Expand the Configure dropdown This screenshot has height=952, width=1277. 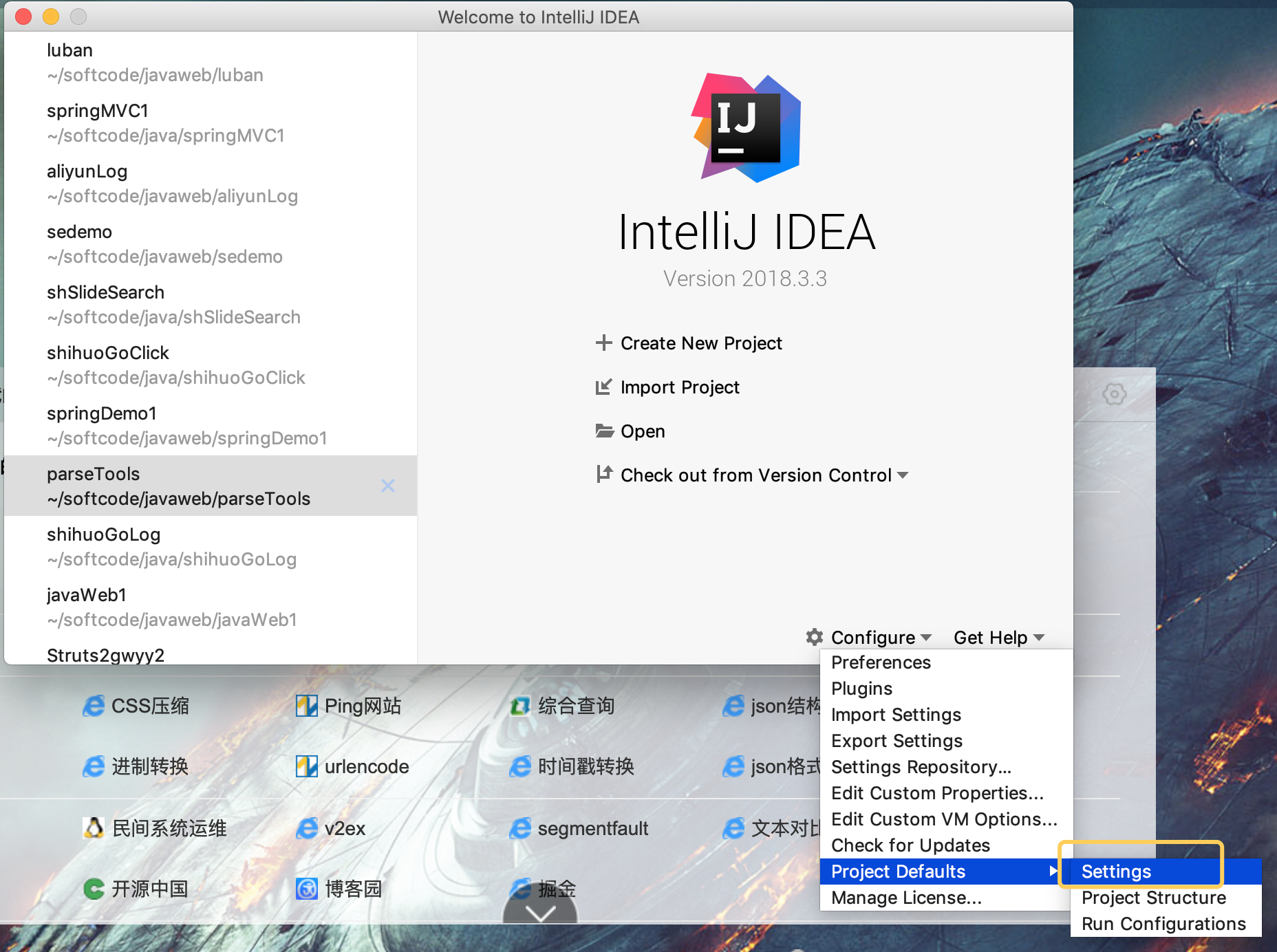click(881, 637)
